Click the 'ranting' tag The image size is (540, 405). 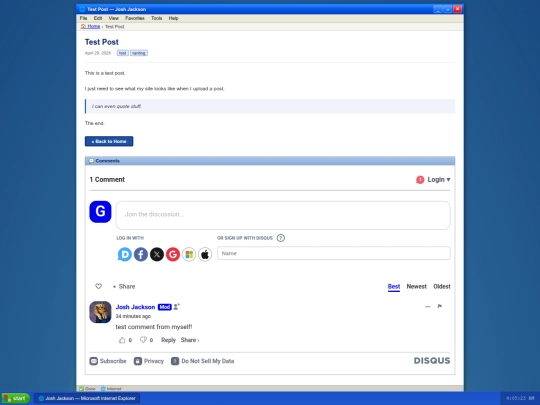point(139,53)
